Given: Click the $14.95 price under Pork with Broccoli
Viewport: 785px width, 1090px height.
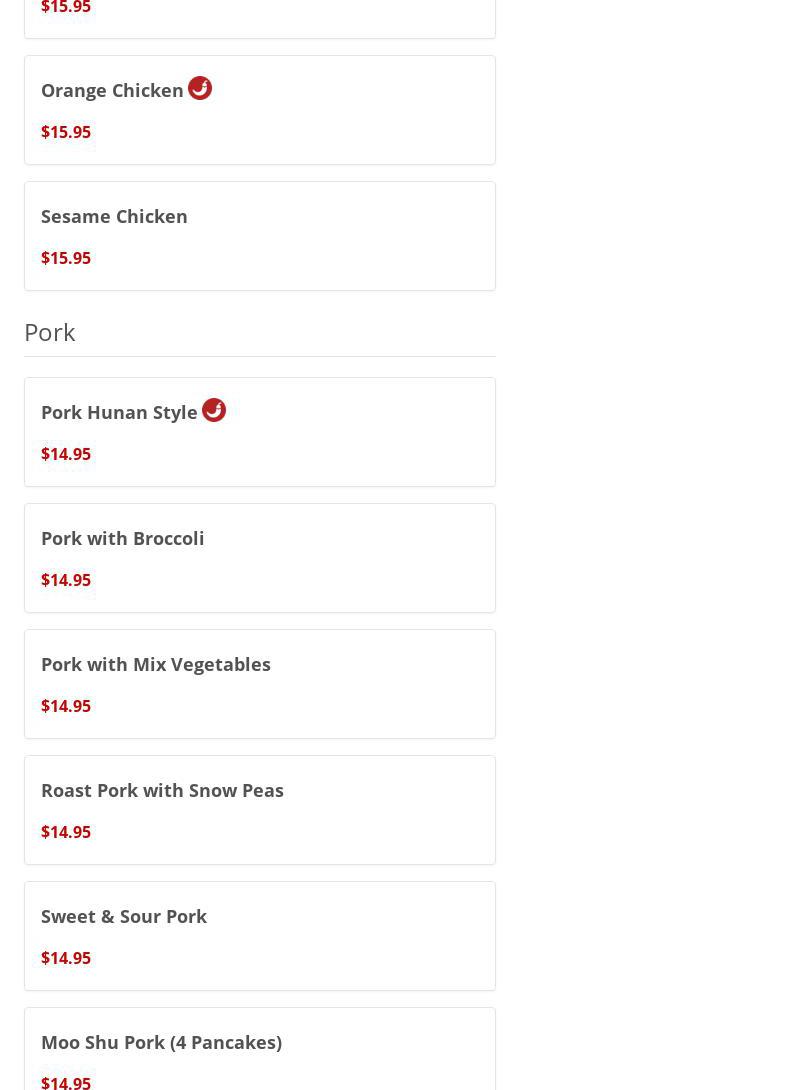Looking at the screenshot, I should pyautogui.click(x=66, y=580).
